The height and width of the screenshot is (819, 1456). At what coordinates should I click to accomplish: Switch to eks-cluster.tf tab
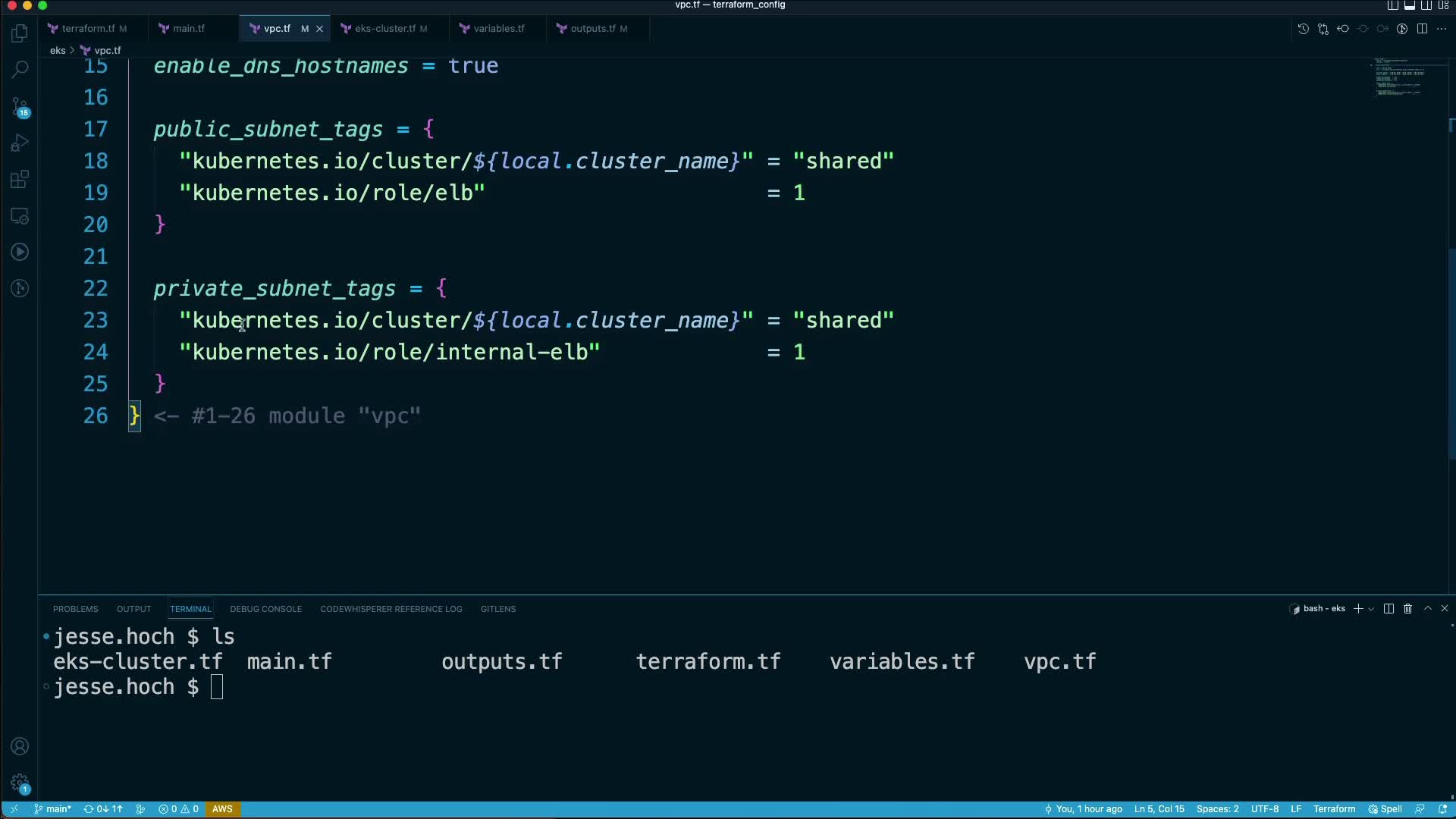(384, 29)
